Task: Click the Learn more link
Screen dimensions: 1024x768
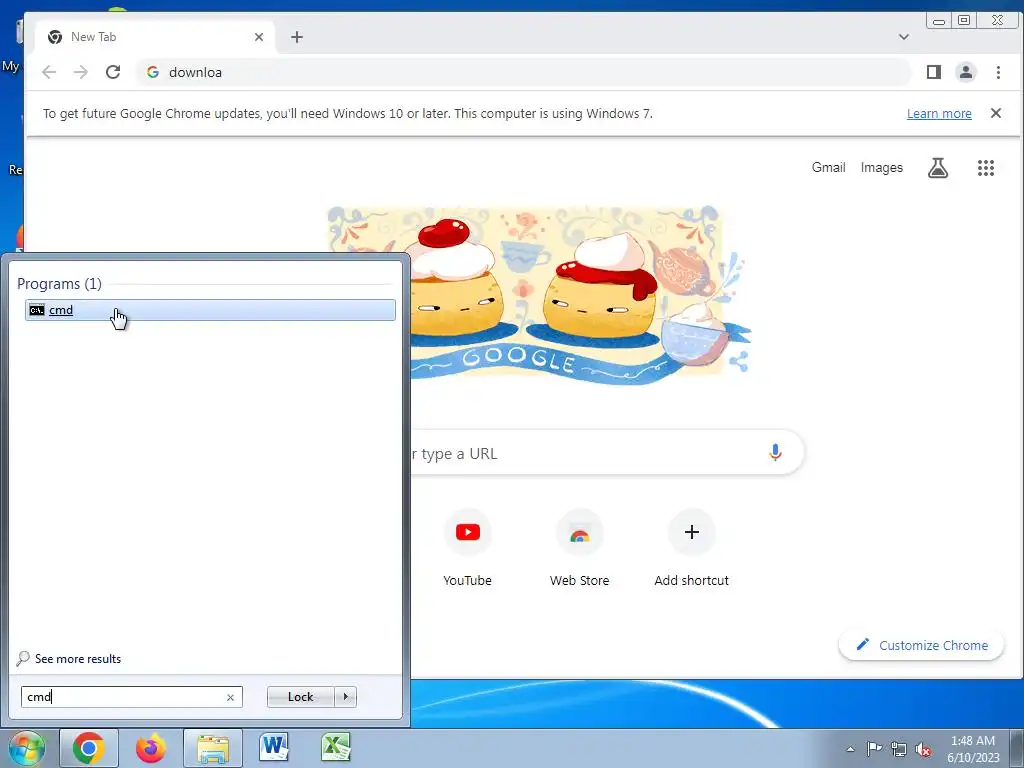Action: [x=939, y=114]
